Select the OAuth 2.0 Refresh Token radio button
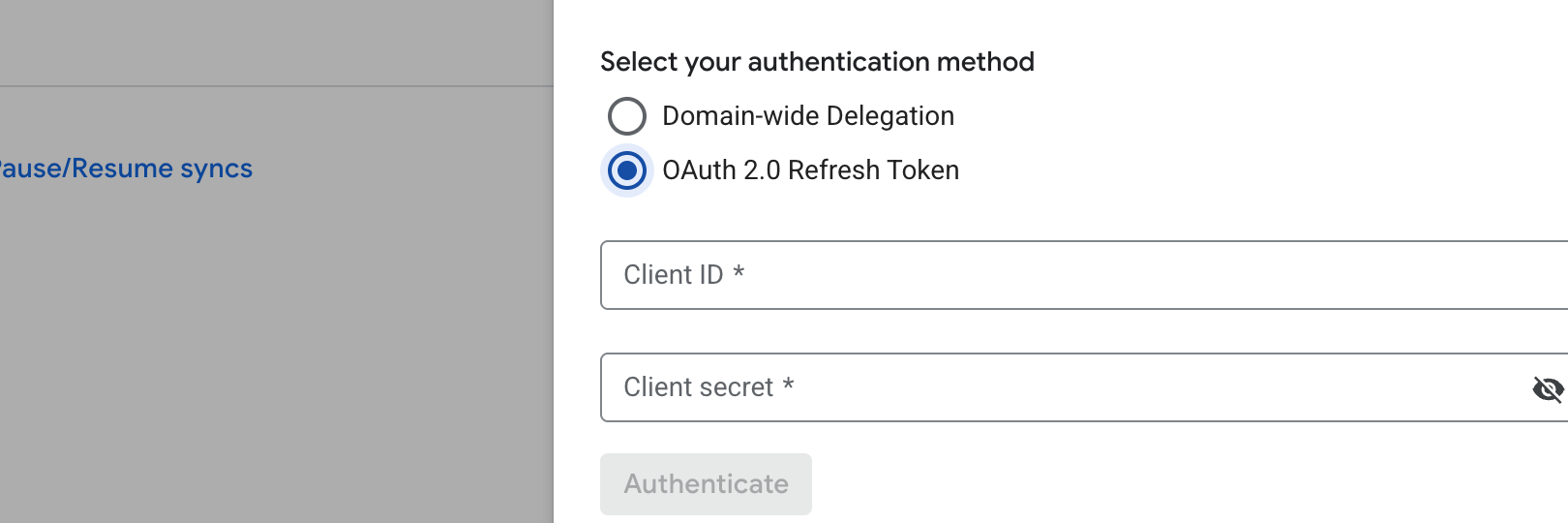The width and height of the screenshot is (1568, 523). pyautogui.click(x=627, y=170)
